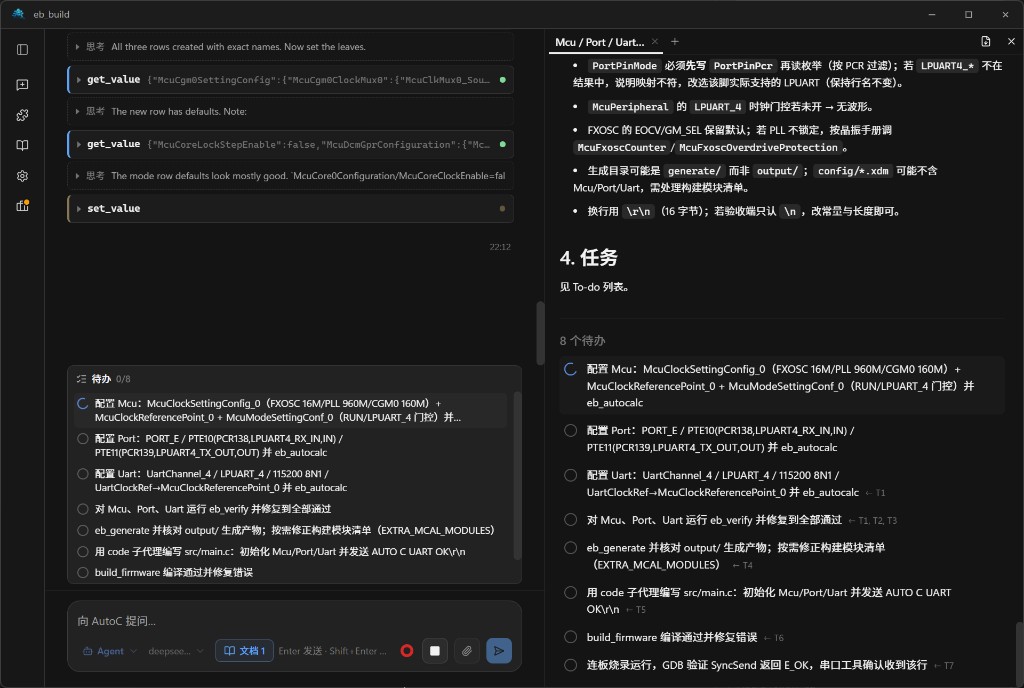The height and width of the screenshot is (688, 1024).
Task: Open settings gear in sidebar
Action: [x=22, y=176]
